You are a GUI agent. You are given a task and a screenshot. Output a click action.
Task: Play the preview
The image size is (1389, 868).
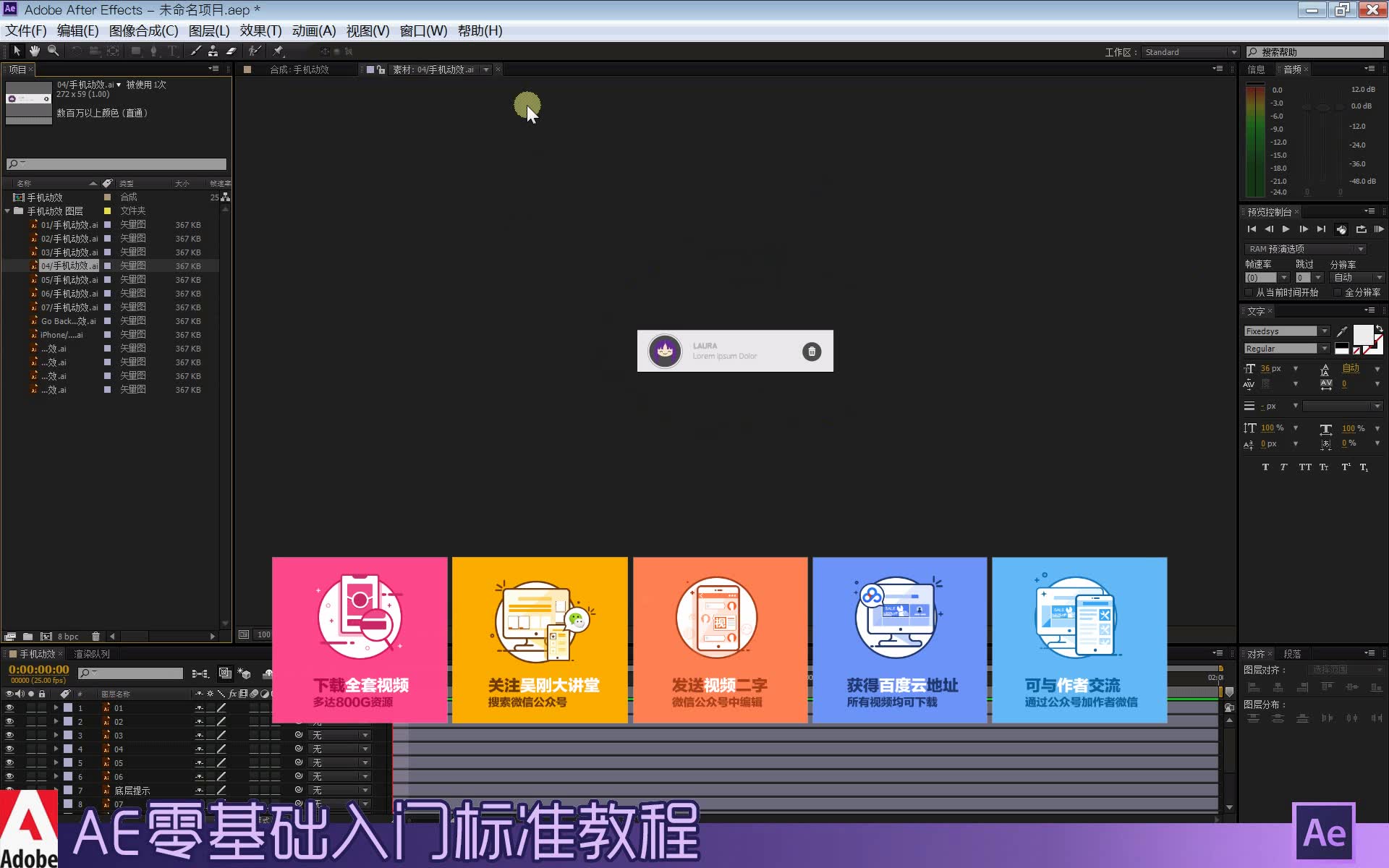pos(1286,229)
